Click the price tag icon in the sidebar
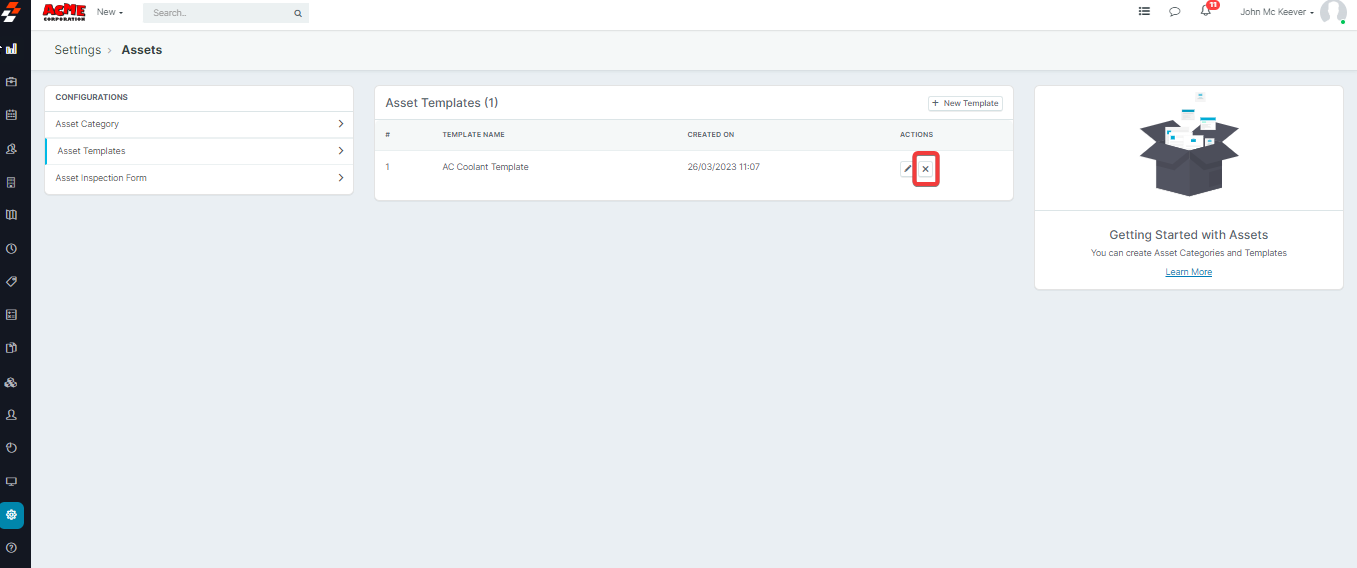 11,281
